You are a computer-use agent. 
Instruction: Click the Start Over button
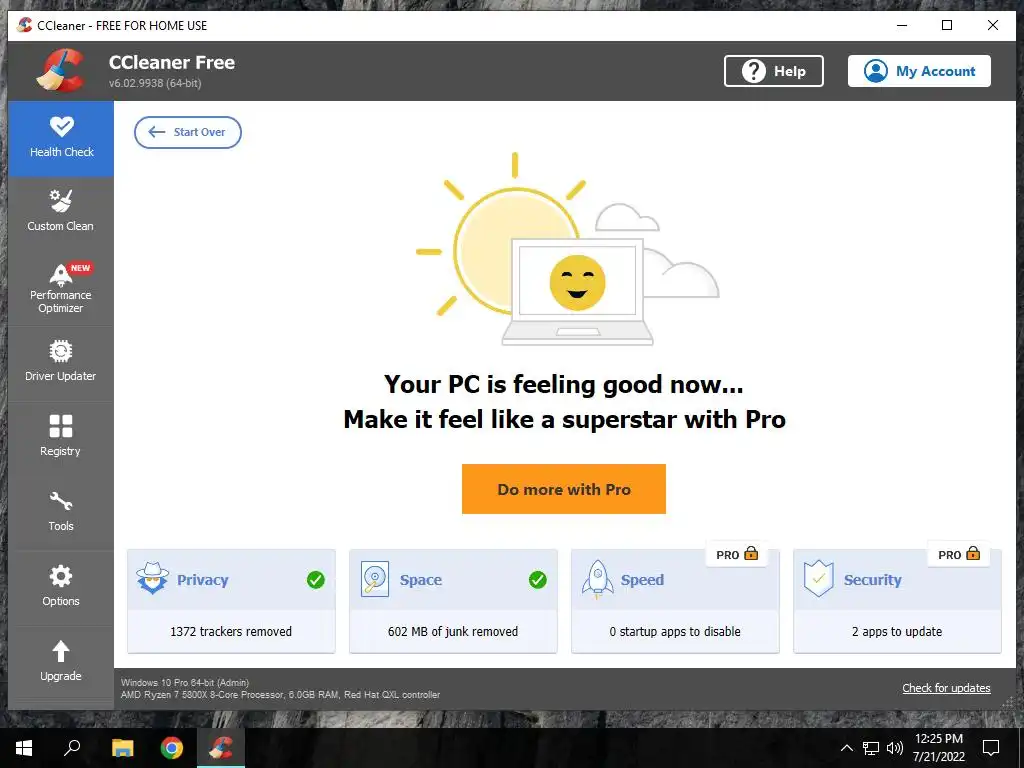[x=188, y=132]
